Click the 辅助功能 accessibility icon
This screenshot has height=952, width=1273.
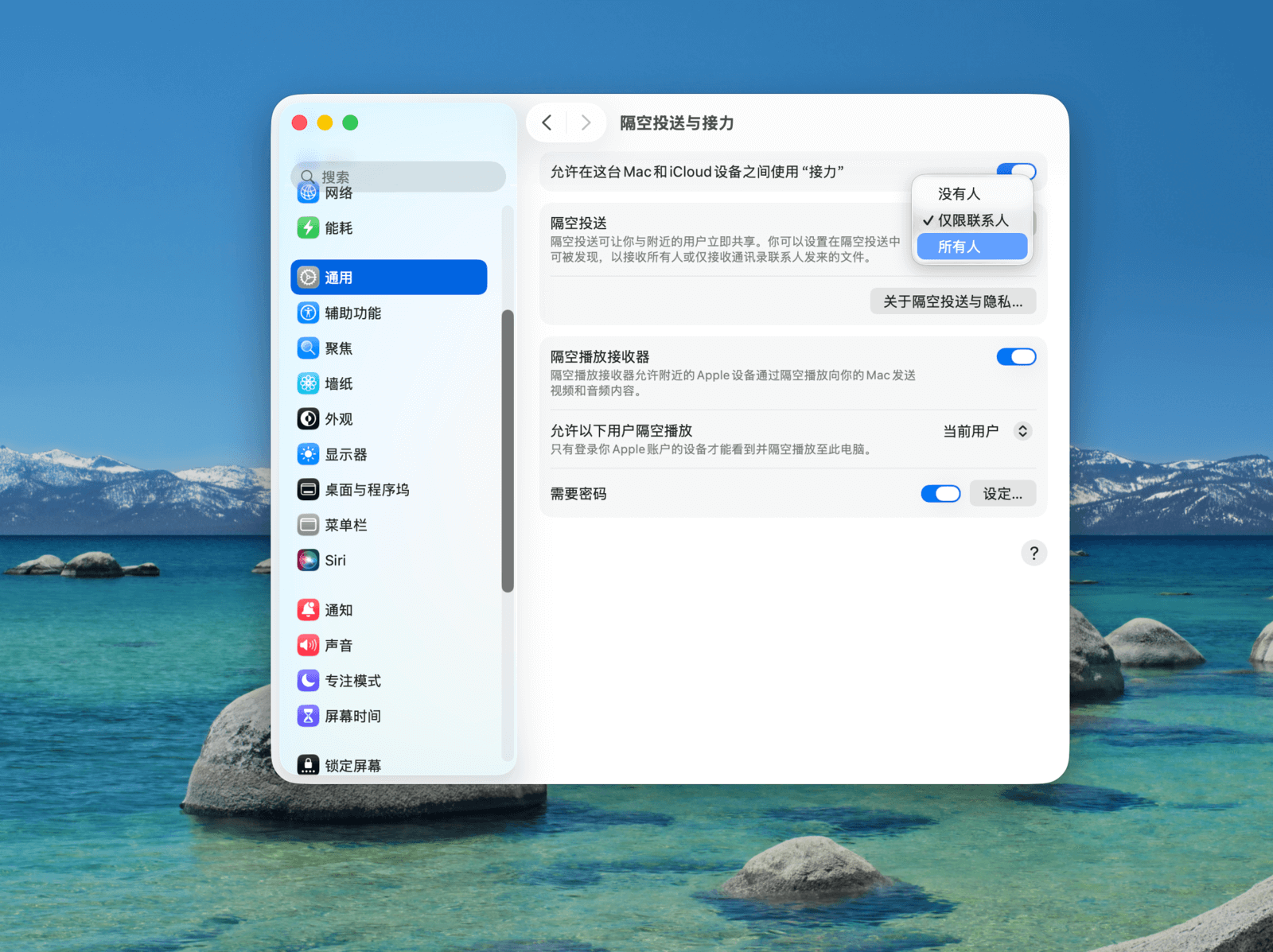308,313
